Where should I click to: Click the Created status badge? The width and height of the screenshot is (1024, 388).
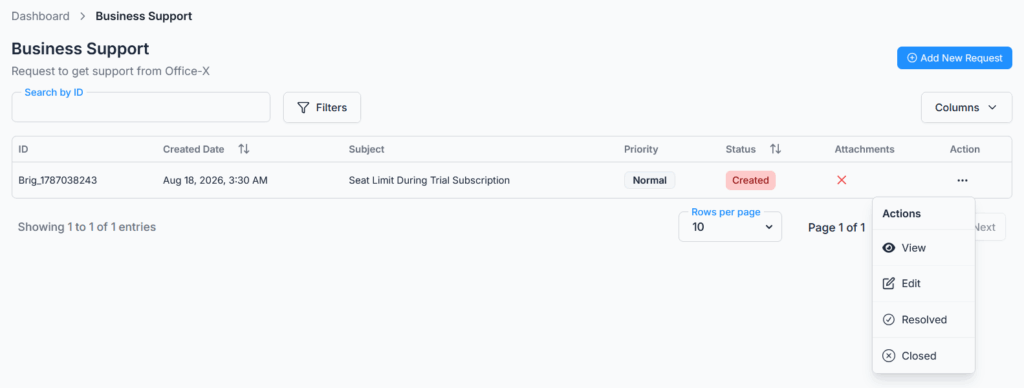pyautogui.click(x=750, y=180)
